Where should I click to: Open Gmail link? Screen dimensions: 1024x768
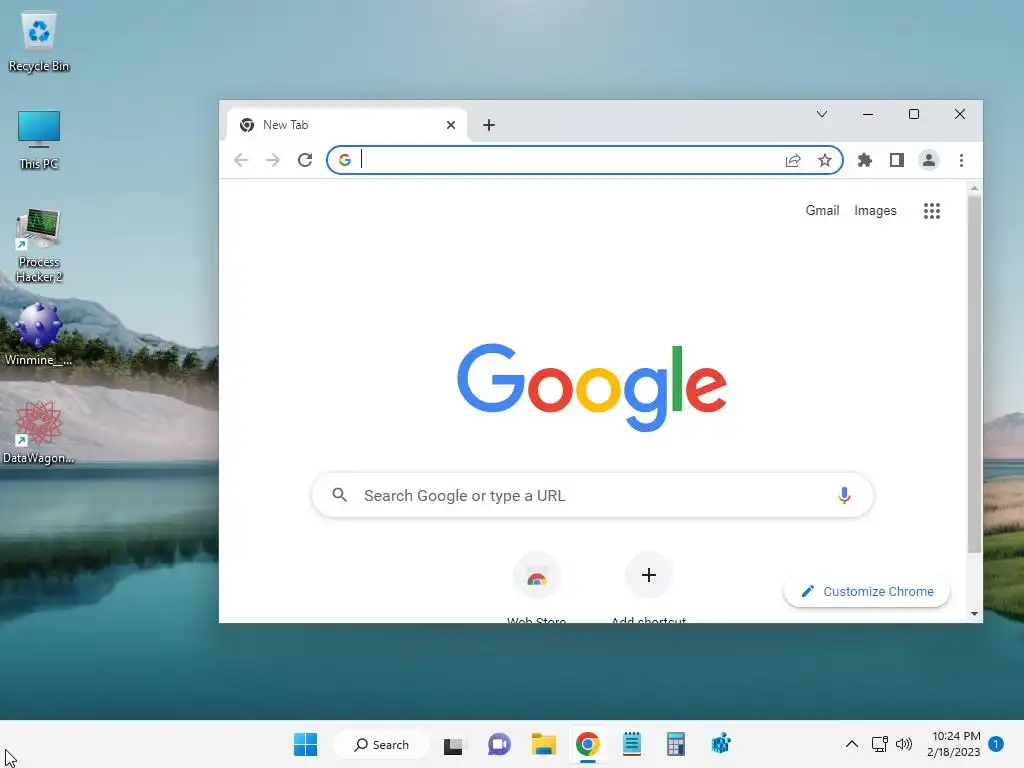822,210
